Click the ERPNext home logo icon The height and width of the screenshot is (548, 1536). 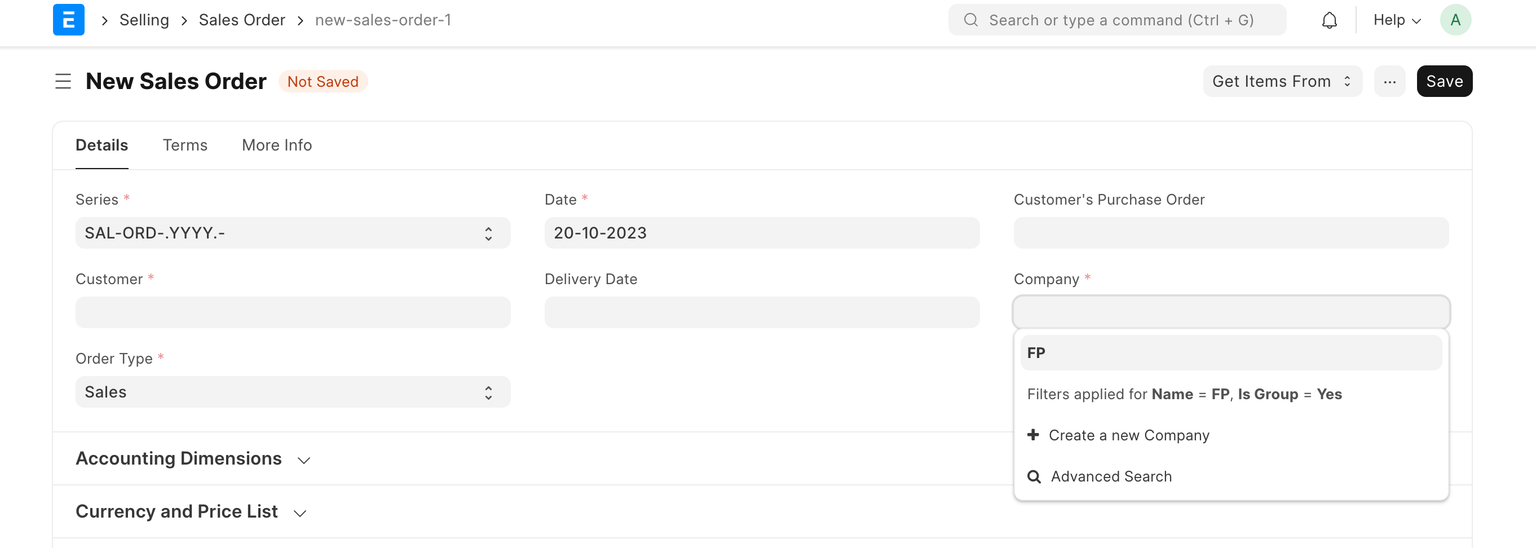tap(68, 20)
